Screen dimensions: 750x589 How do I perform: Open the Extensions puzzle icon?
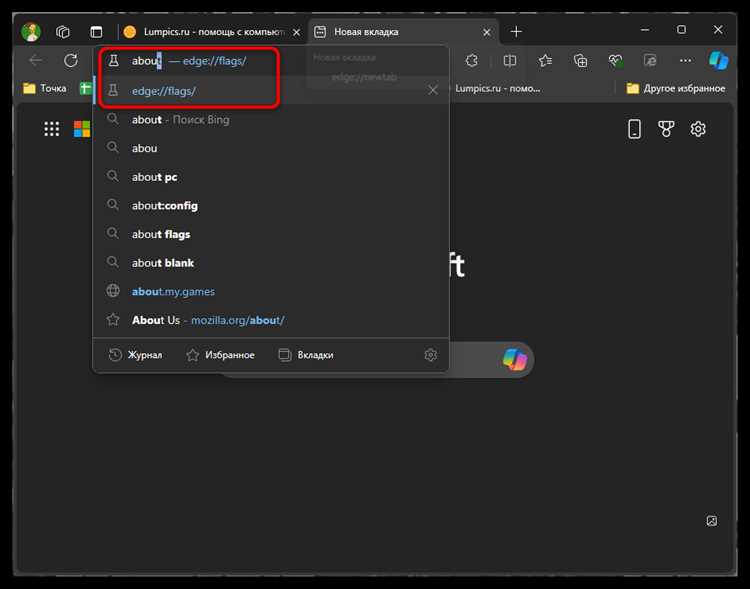472,61
